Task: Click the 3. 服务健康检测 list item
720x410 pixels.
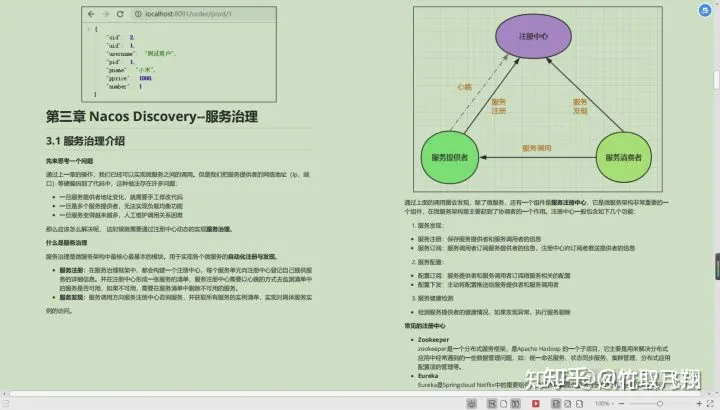Action: [x=432, y=298]
